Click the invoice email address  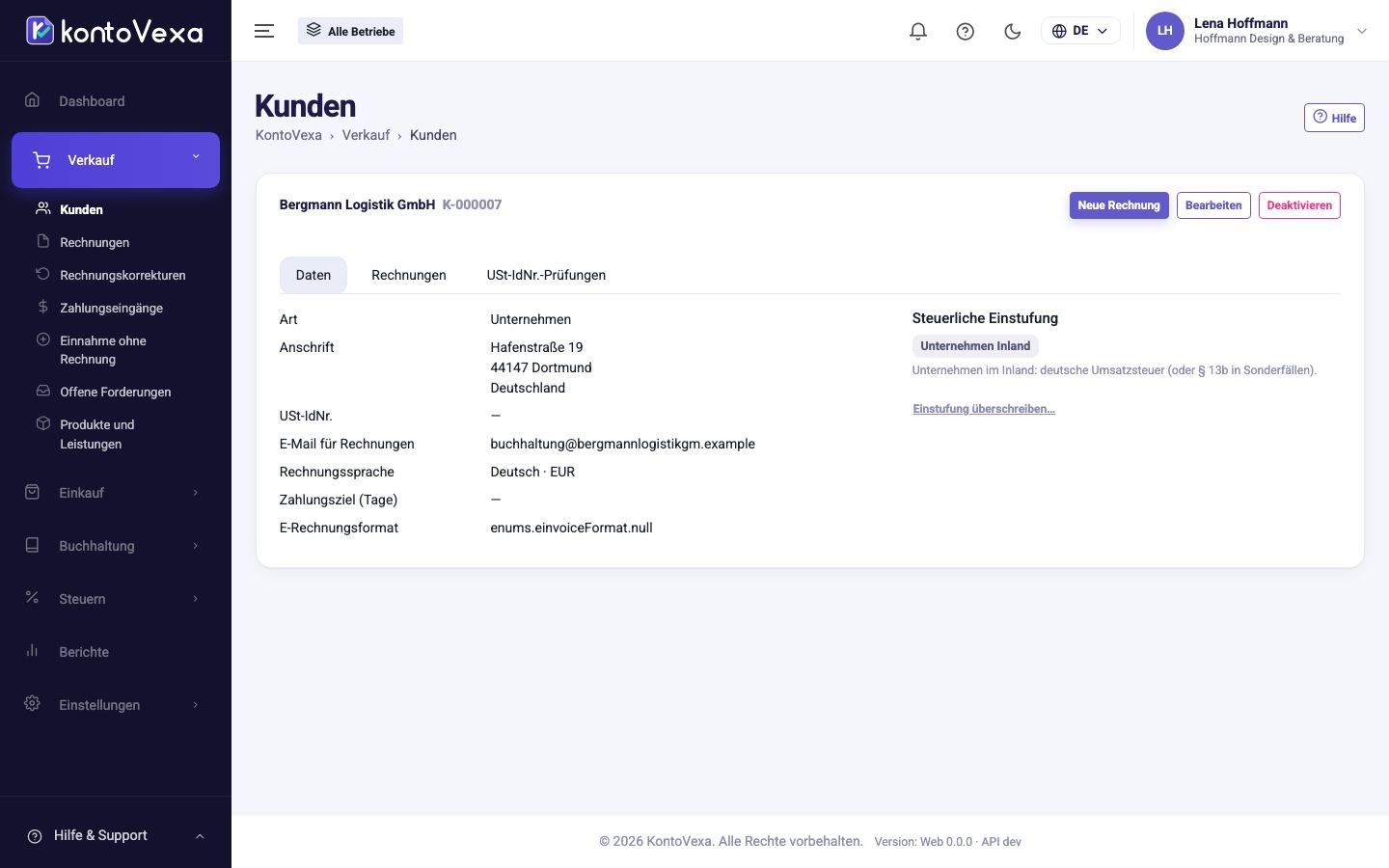click(x=622, y=444)
